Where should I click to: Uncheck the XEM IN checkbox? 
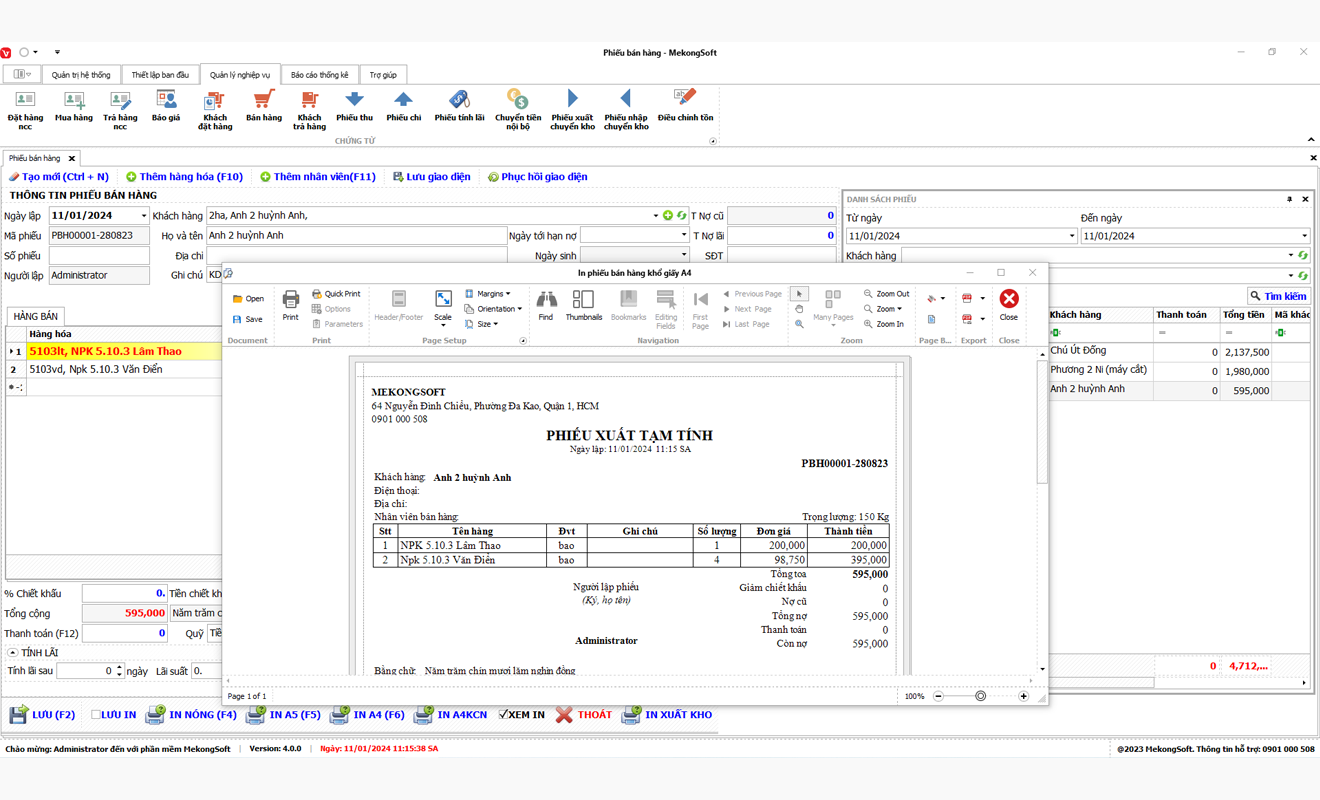pos(504,715)
